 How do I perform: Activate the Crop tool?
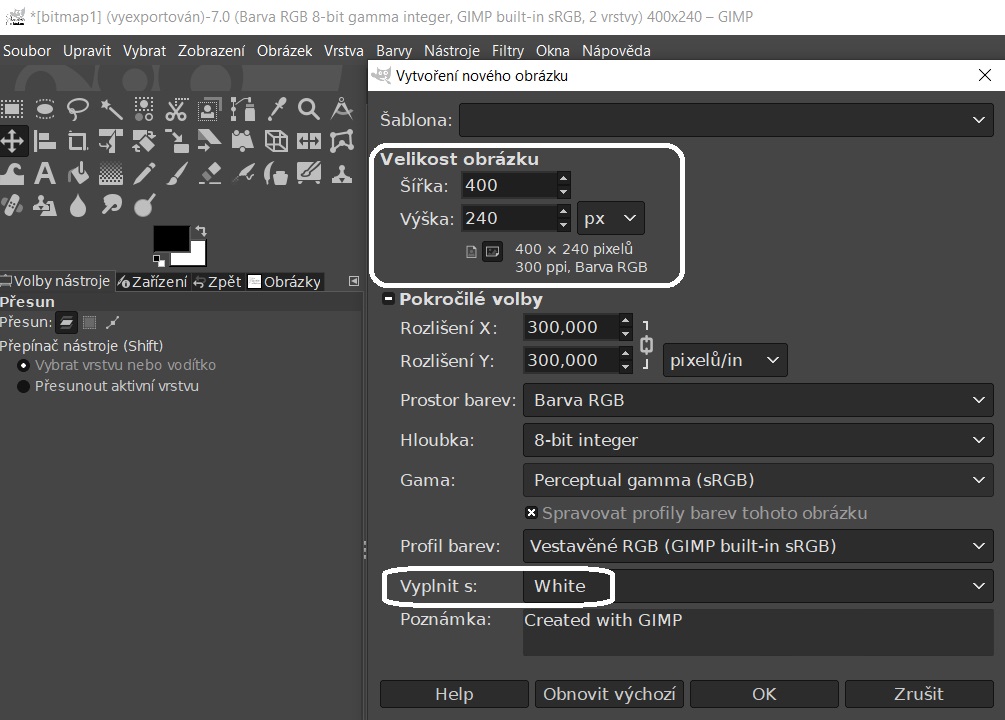click(x=78, y=141)
